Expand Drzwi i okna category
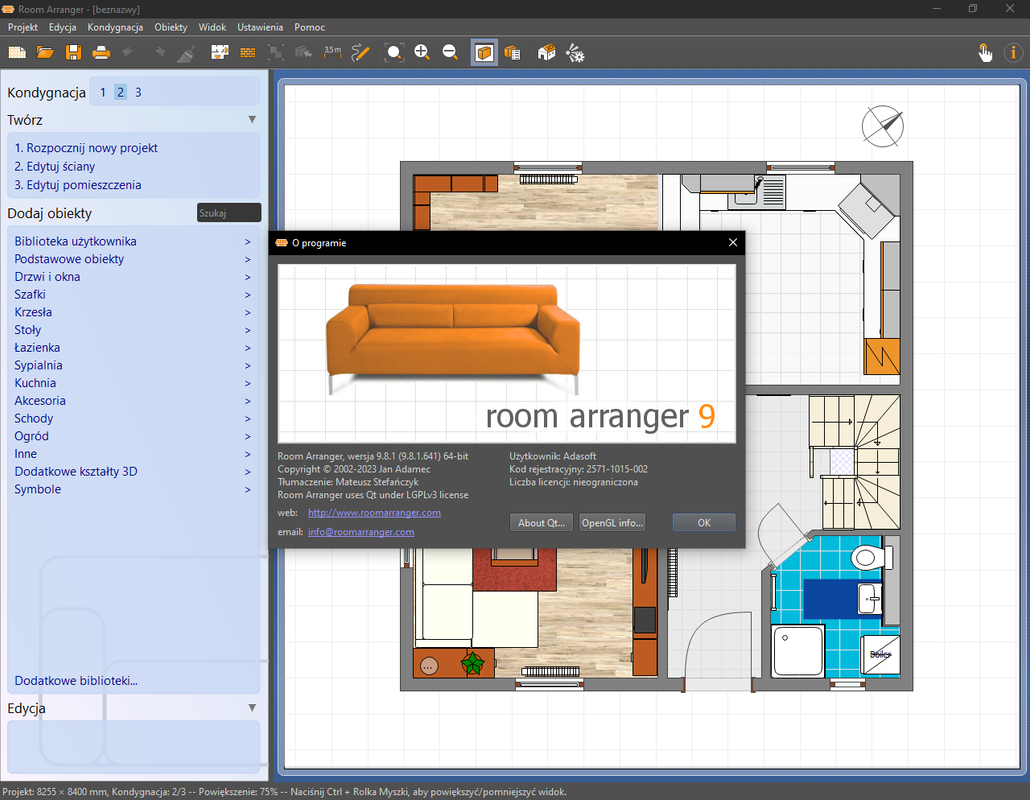 point(133,277)
